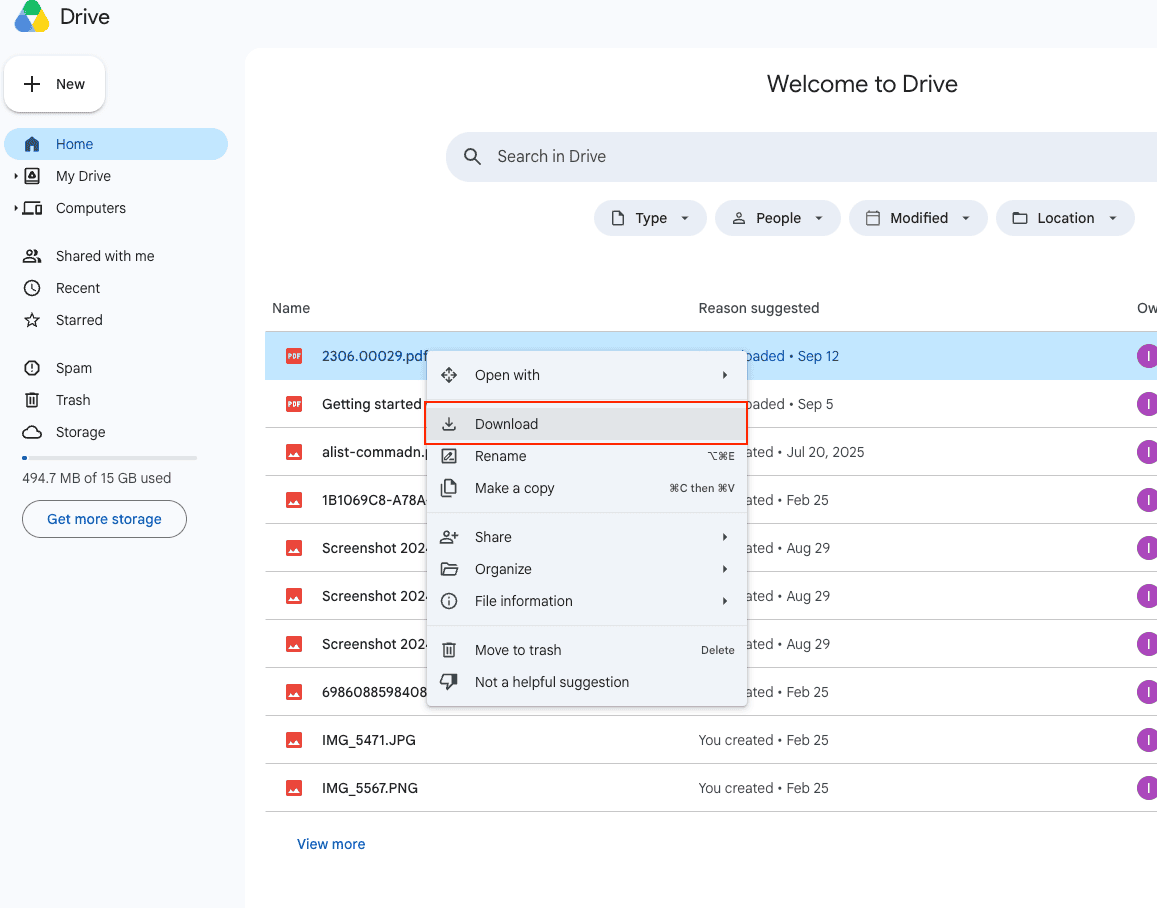Image resolution: width=1157 pixels, height=908 pixels.
Task: Click the image icon of alist-commadn file
Action: pos(294,451)
